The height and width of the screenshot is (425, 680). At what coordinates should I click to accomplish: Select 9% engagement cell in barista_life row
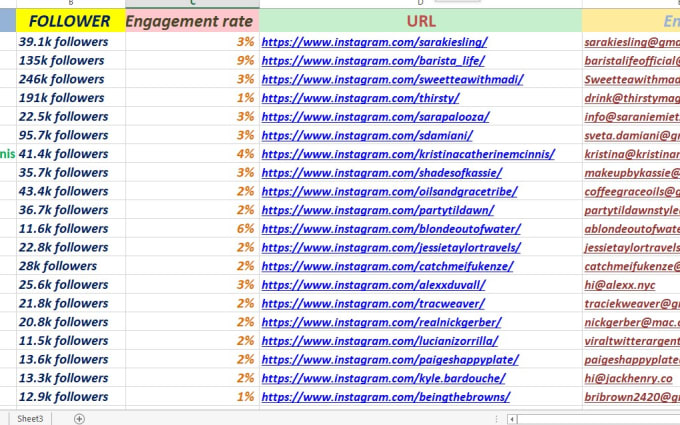click(193, 60)
